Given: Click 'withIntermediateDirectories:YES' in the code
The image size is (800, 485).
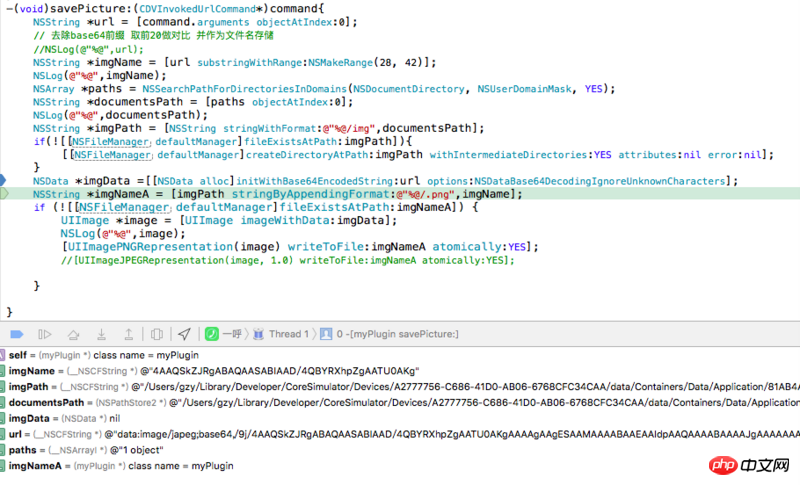Looking at the screenshot, I should [x=520, y=155].
